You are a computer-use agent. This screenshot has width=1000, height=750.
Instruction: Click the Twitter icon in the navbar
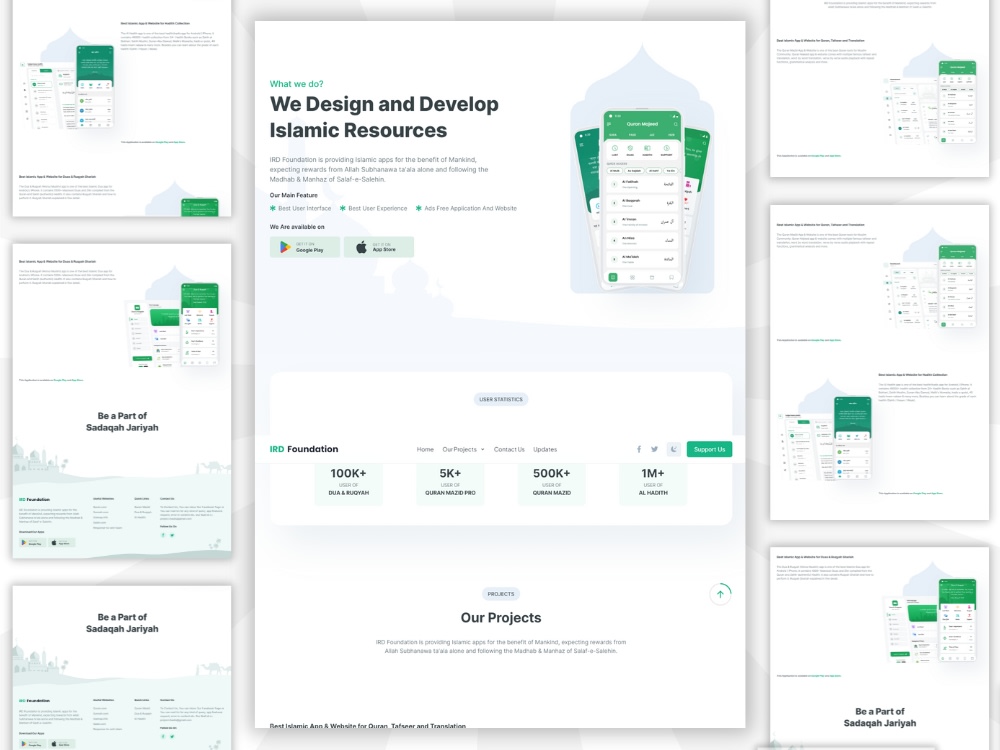(x=654, y=450)
